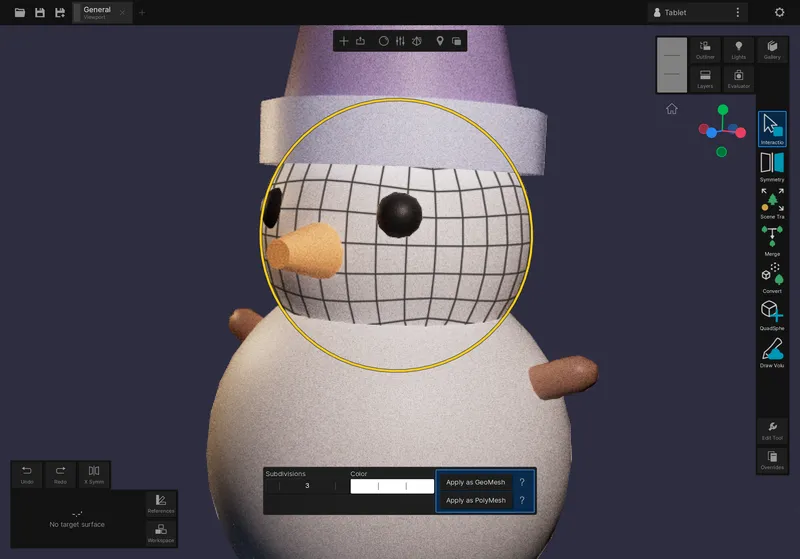Open the Overrides panel
Screen dimensions: 800x559
point(772,460)
